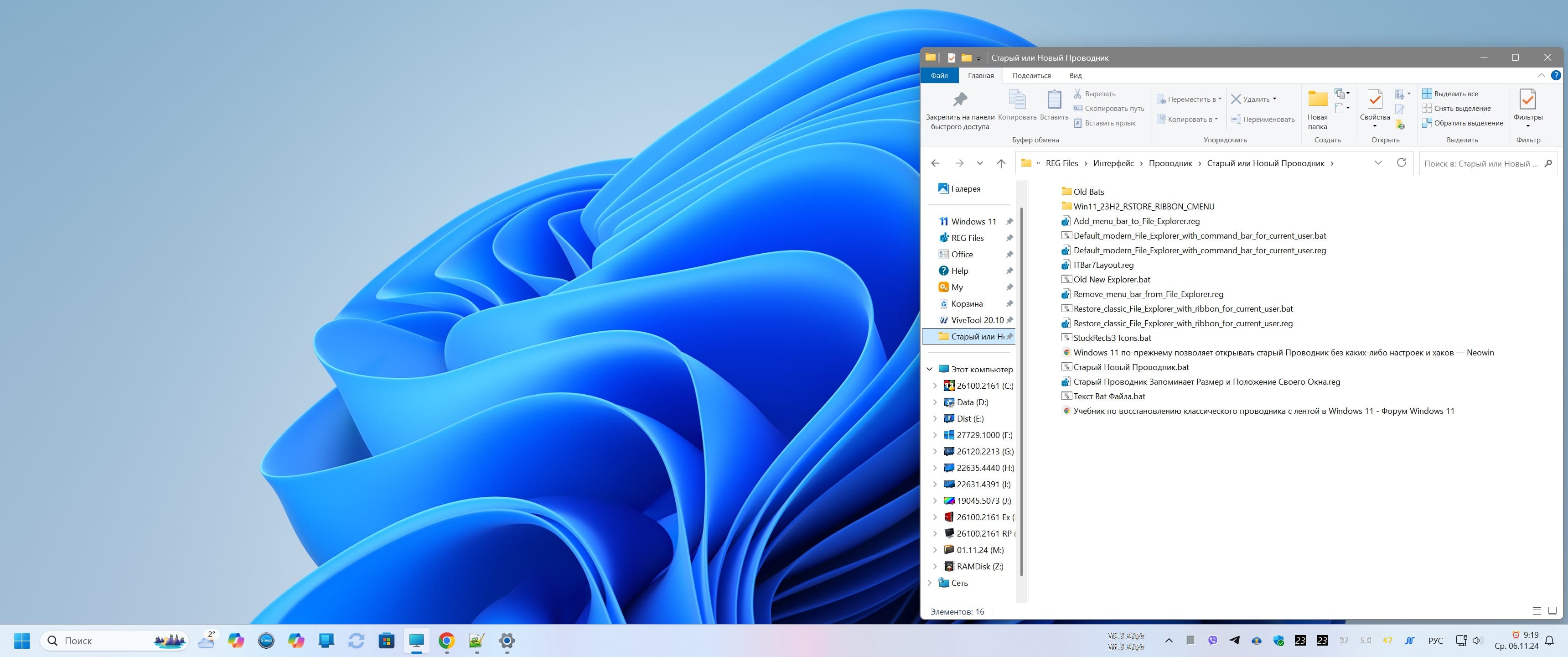Click Обратить выделение

[1462, 123]
